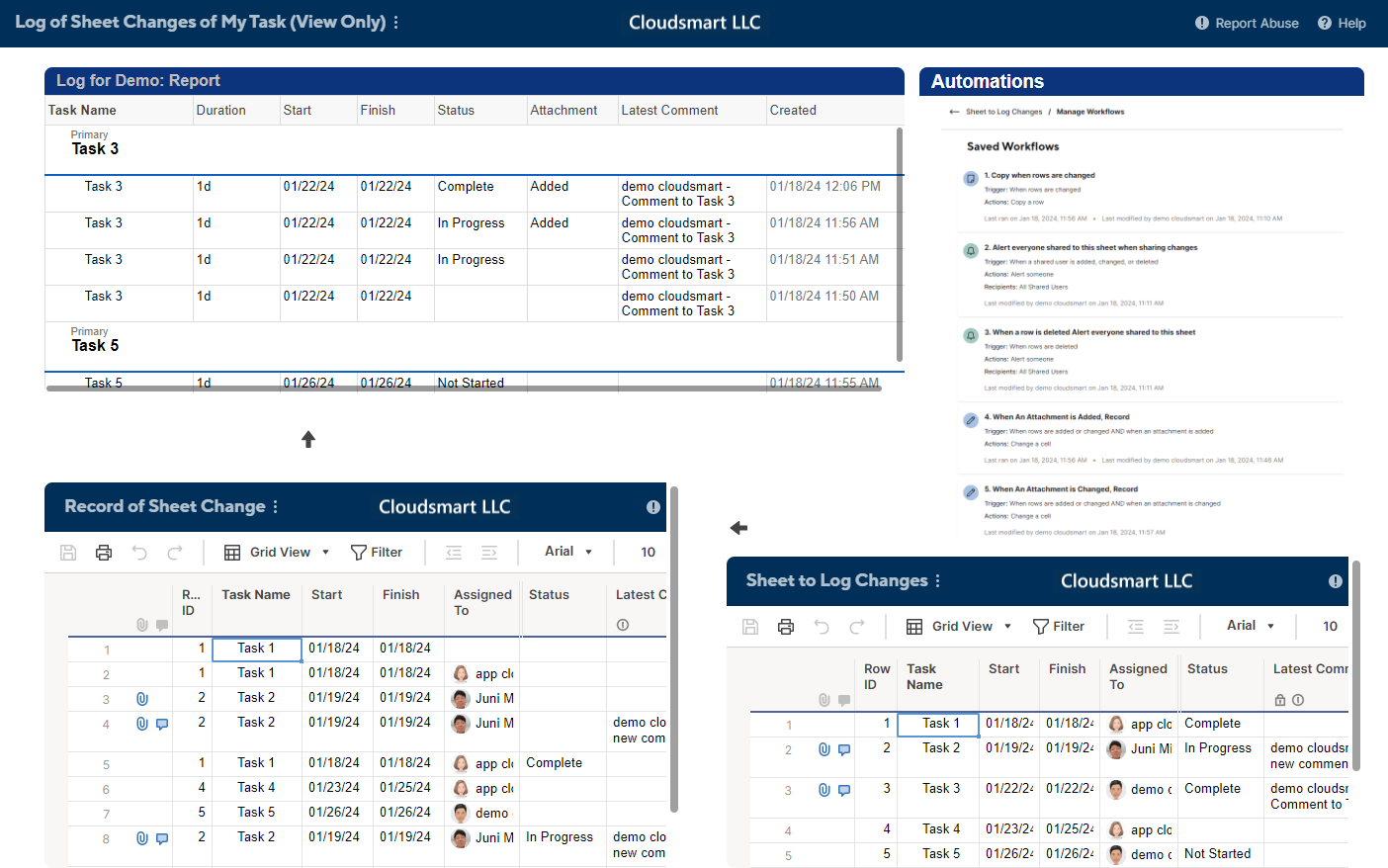Screen dimensions: 1388x868
Task: Click font size 10 in Record of Sheet Change
Action: click(648, 553)
